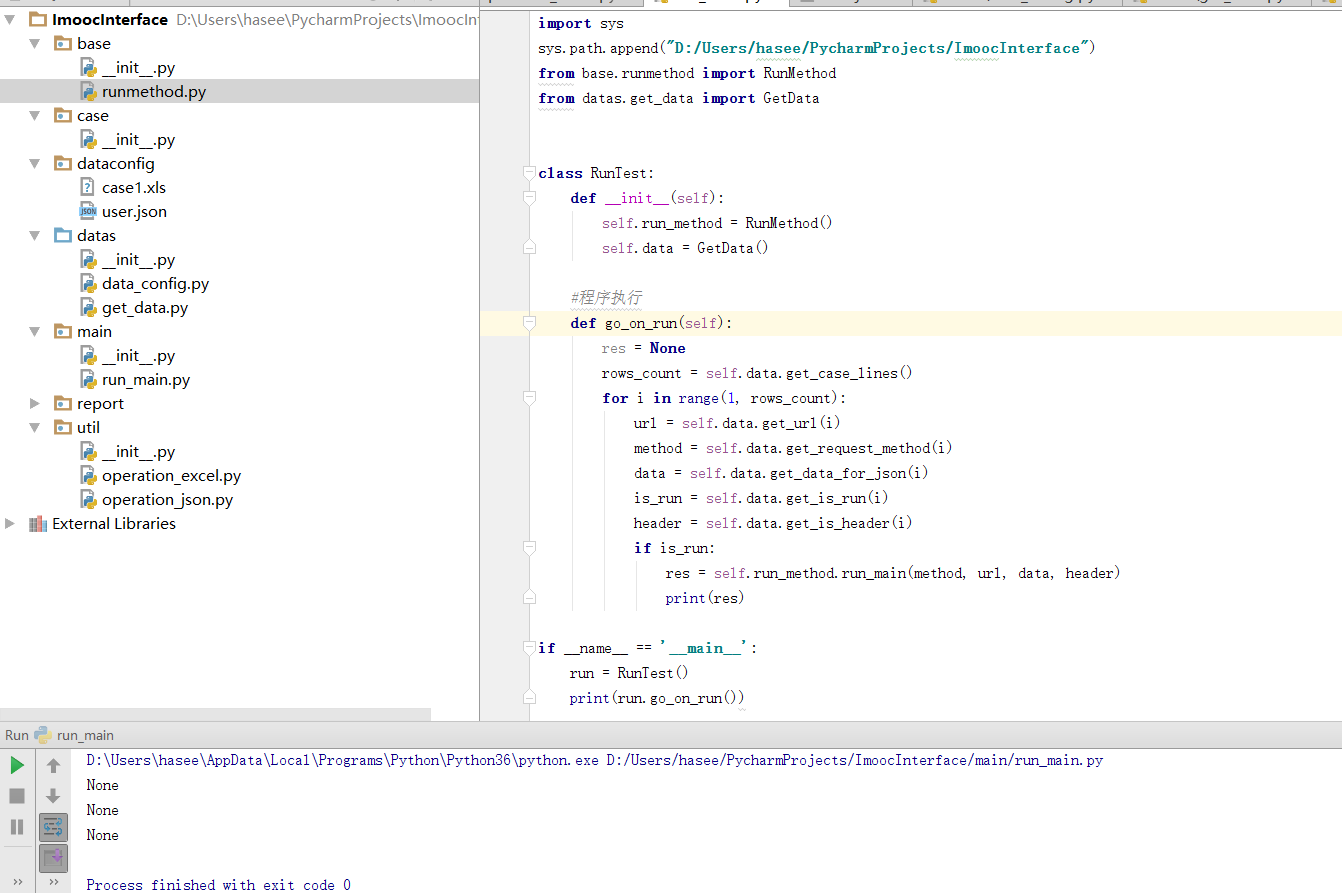Toggle soft-wrap in Run console

(x=53, y=827)
